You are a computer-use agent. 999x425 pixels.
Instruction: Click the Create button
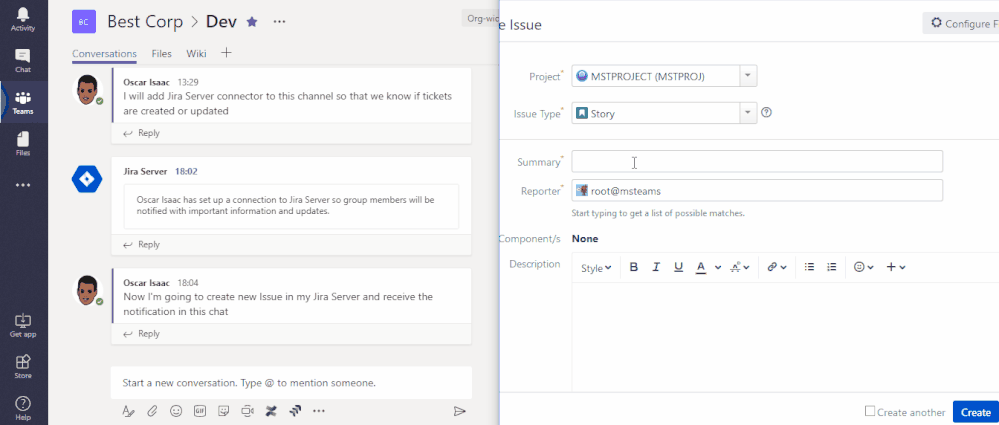pos(975,412)
